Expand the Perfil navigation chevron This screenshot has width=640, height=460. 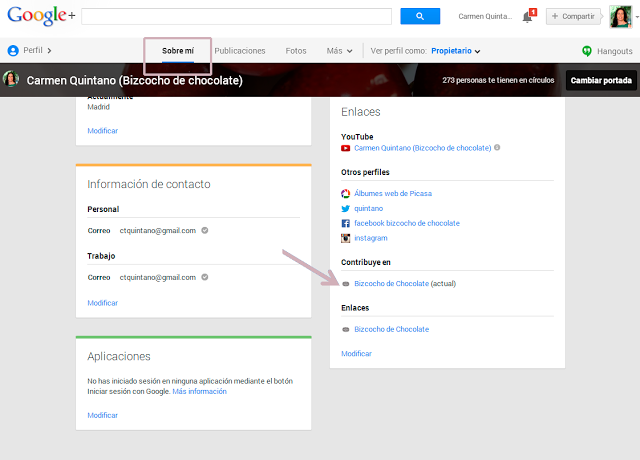[49, 51]
